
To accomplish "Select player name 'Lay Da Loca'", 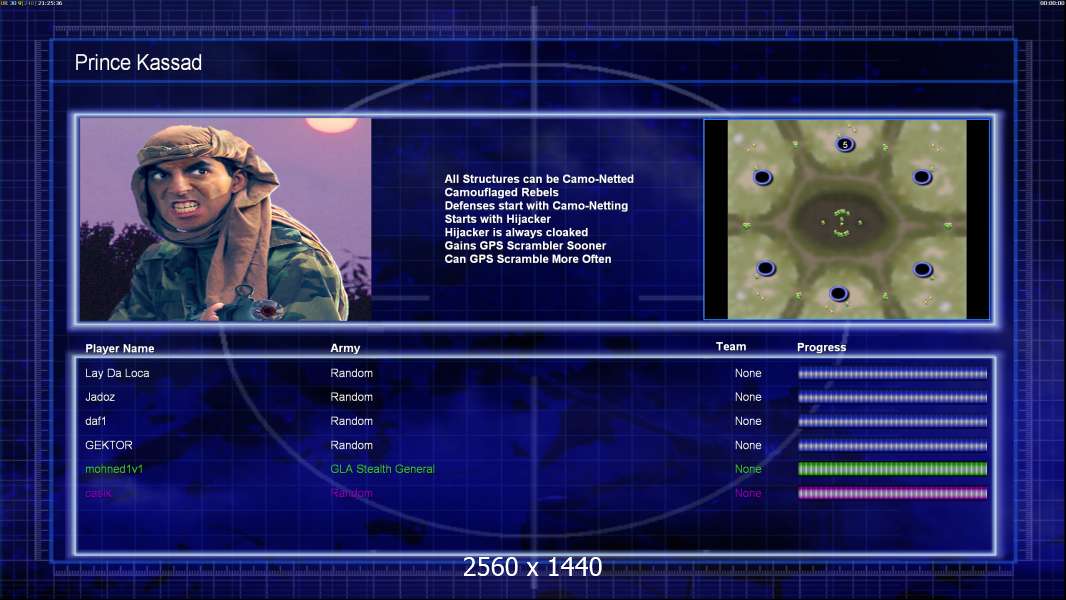I will coord(117,373).
